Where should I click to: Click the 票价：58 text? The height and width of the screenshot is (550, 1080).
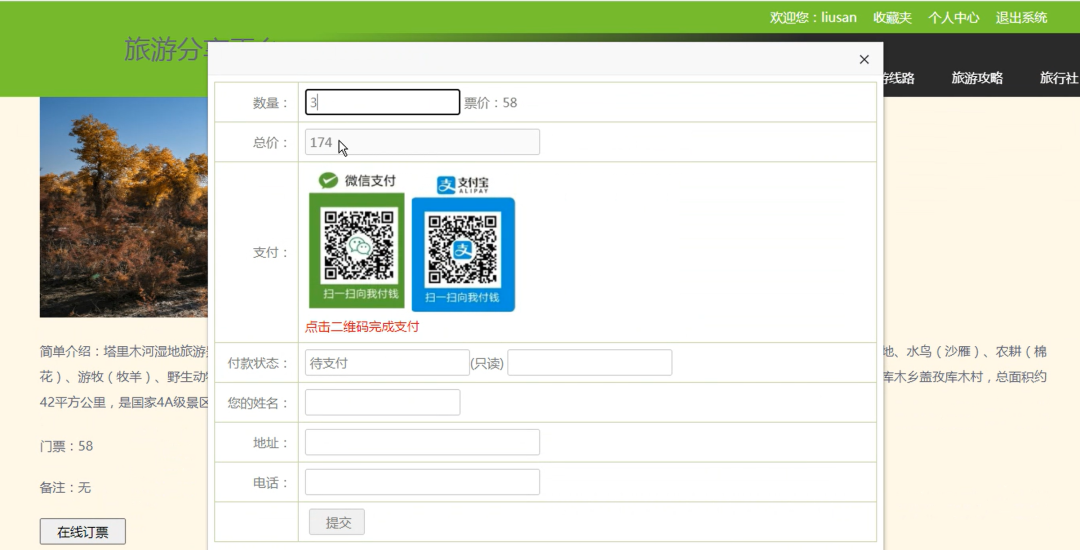click(x=490, y=103)
